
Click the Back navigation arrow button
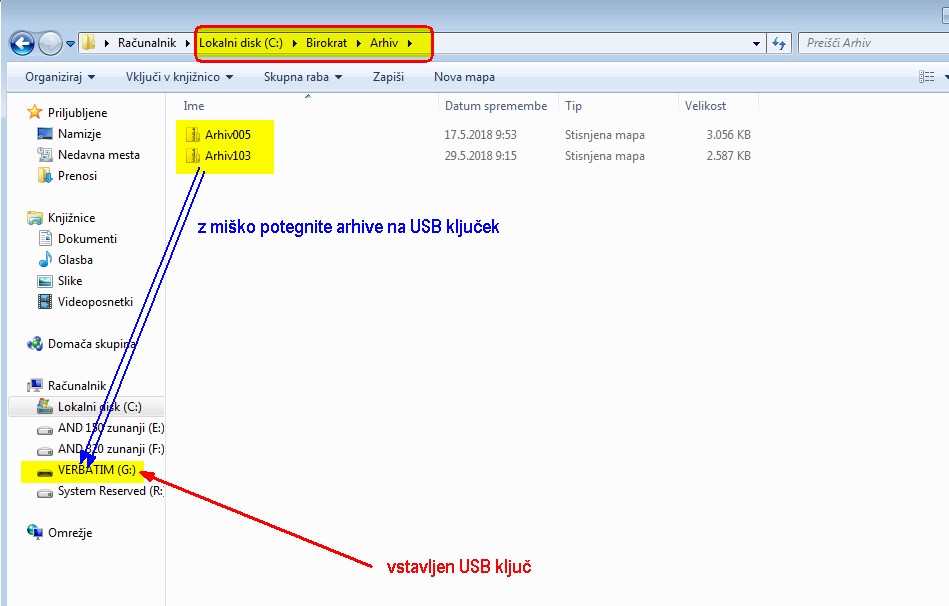point(22,44)
